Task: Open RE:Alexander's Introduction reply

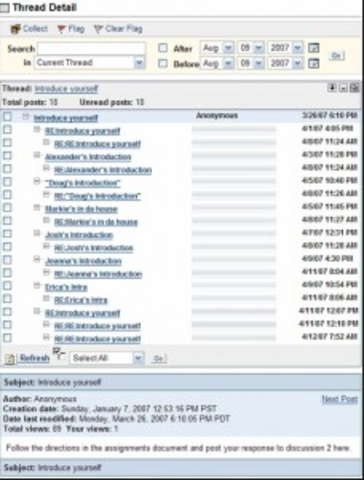Action: point(103,170)
